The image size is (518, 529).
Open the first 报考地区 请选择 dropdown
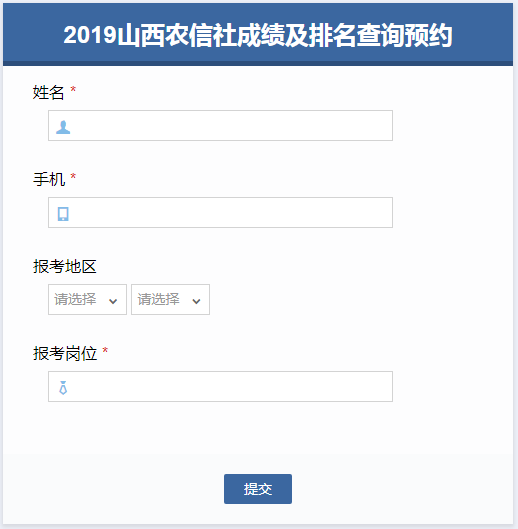pos(87,300)
